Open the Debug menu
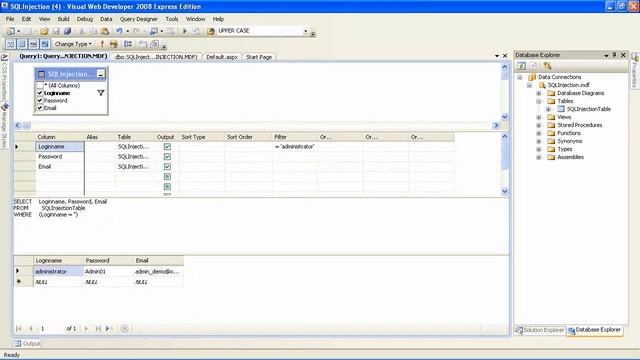Screen dimensions: 640x360 click(84, 19)
